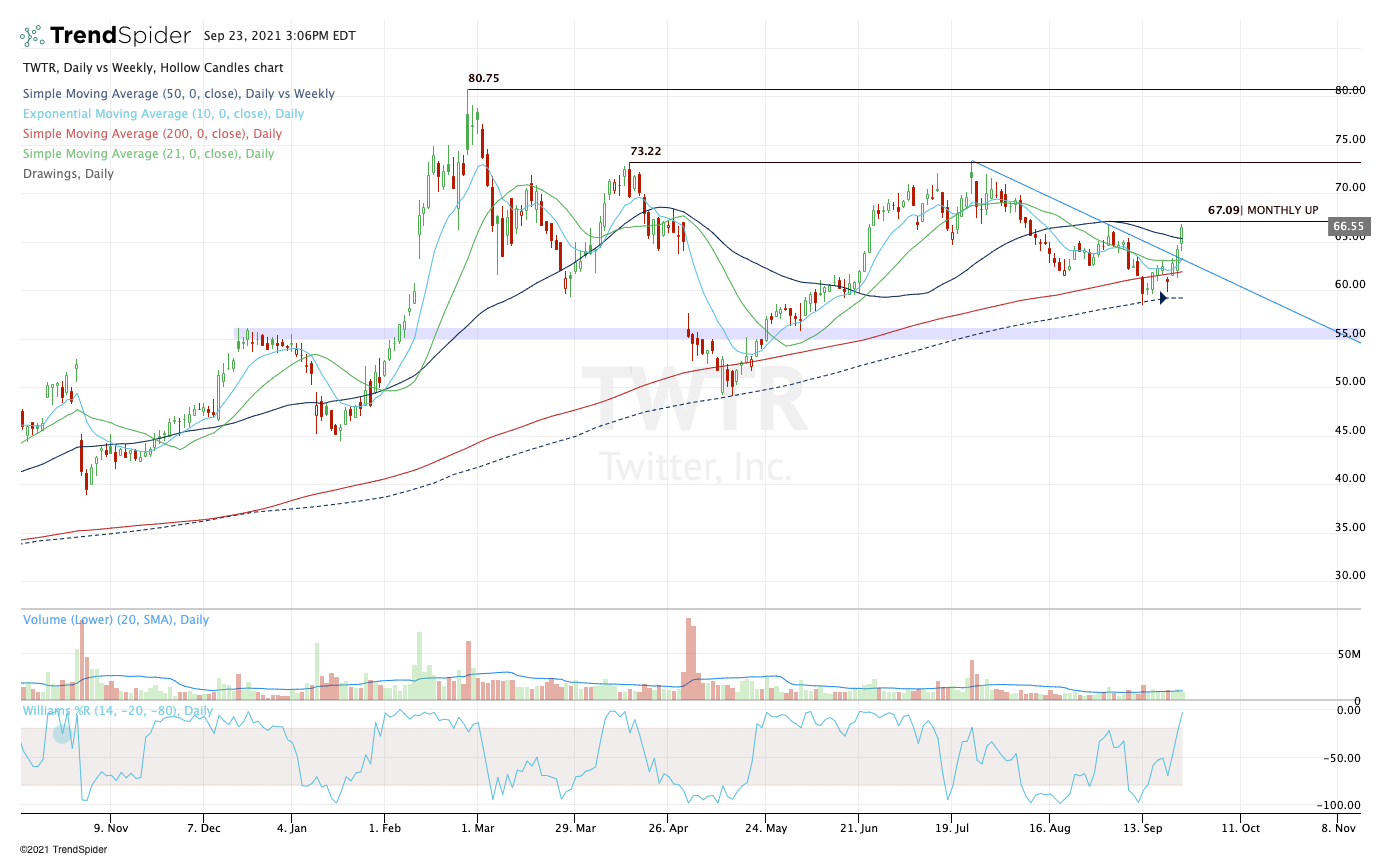The image size is (1391, 859).
Task: Click the 67.09 MONTHLY UP annotation
Action: (1263, 210)
